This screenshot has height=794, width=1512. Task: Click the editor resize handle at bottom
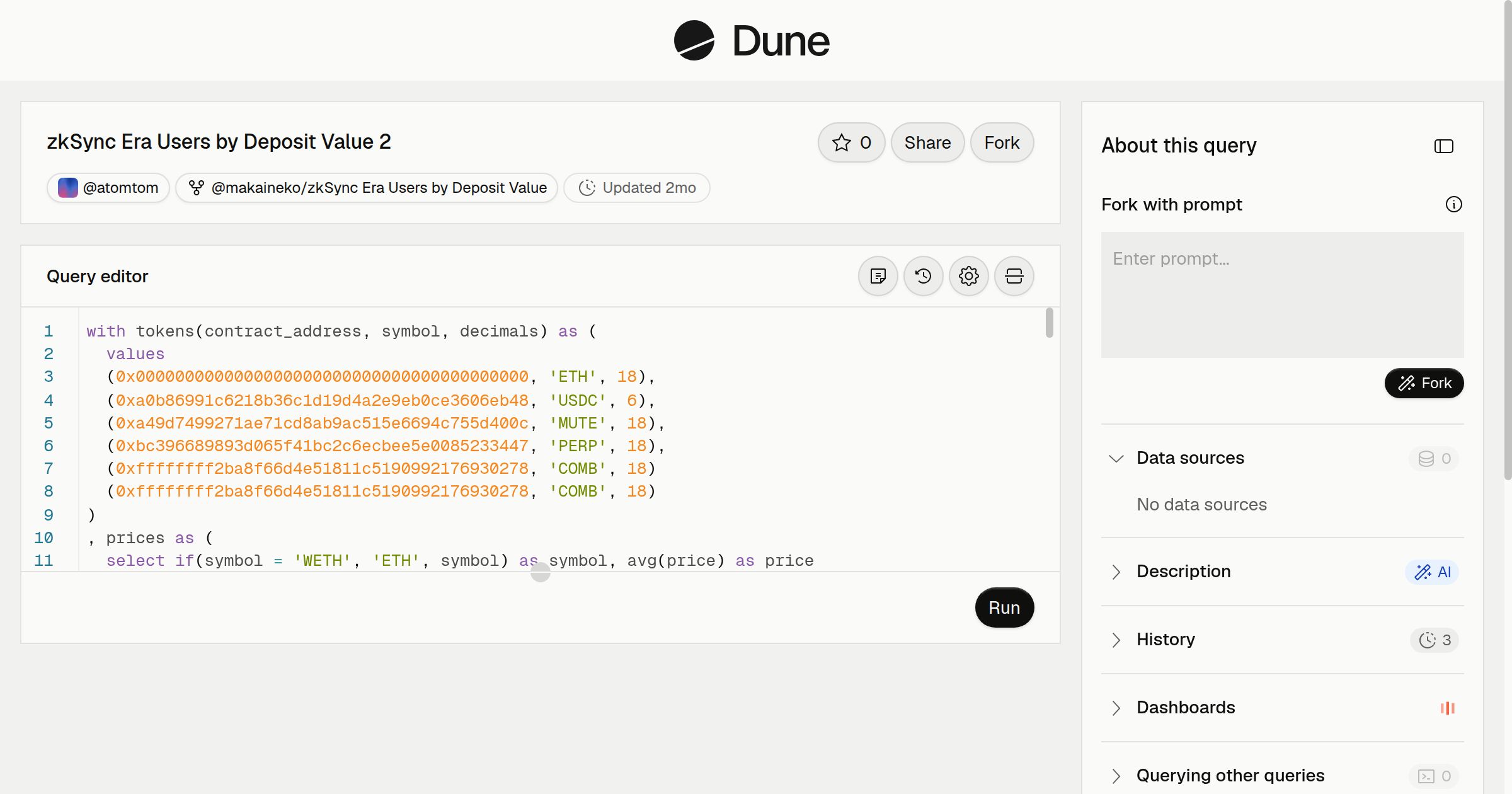coord(541,572)
